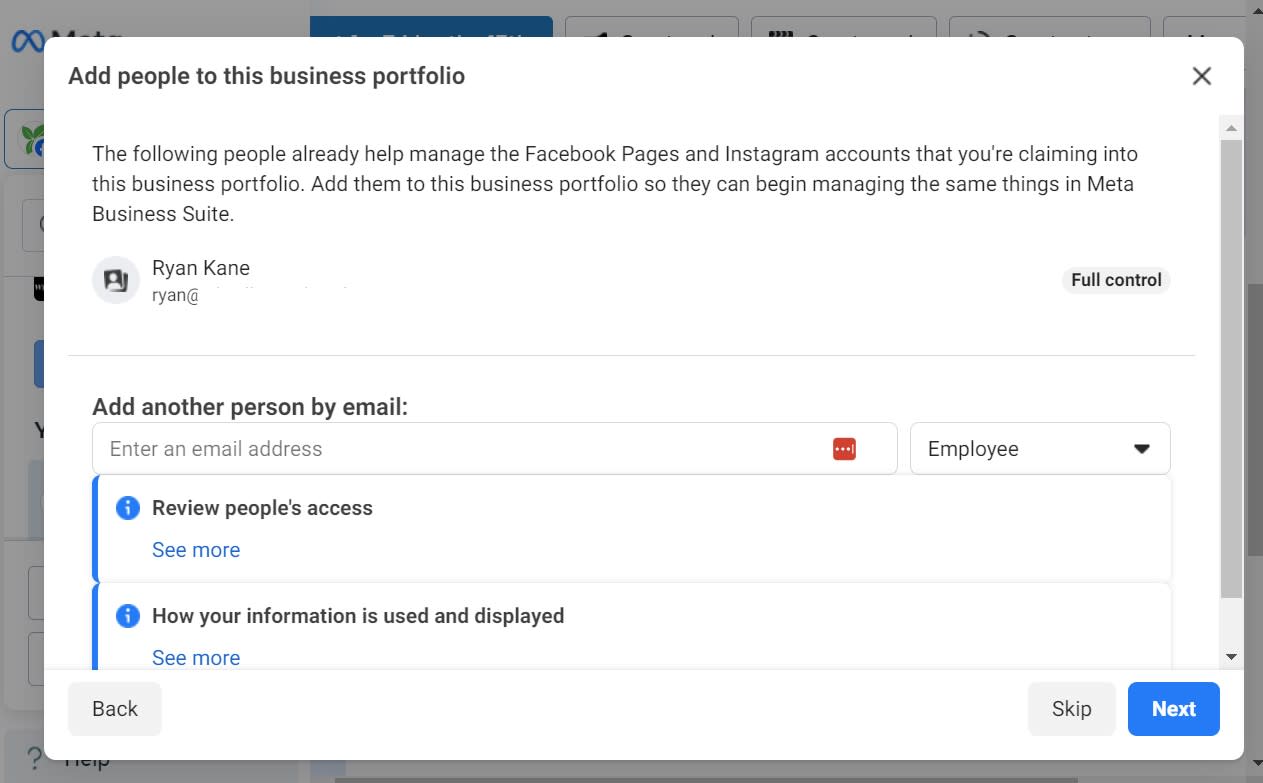Click Ryan Kane's profile avatar icon

click(x=116, y=280)
